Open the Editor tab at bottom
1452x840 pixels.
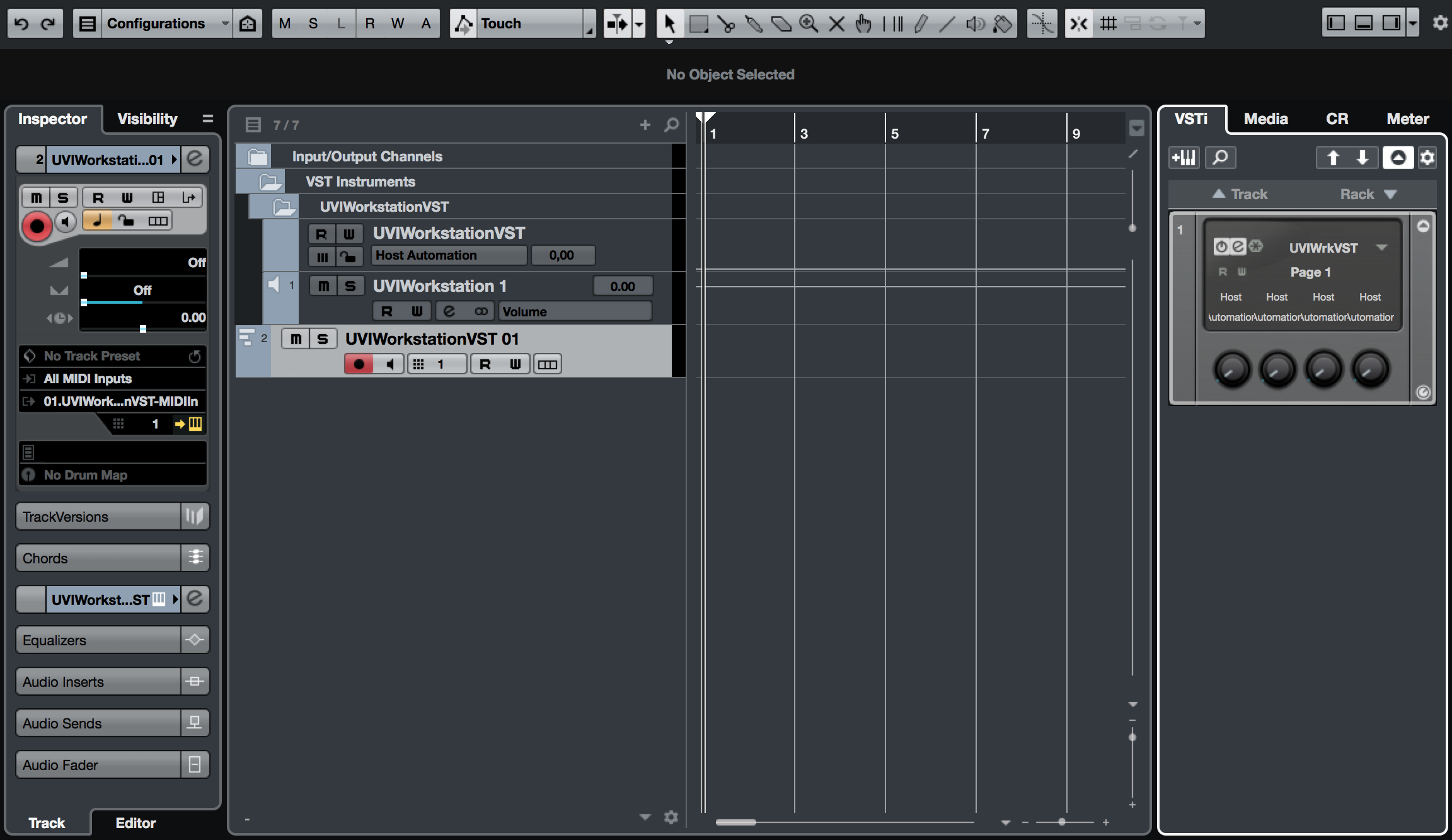135,823
